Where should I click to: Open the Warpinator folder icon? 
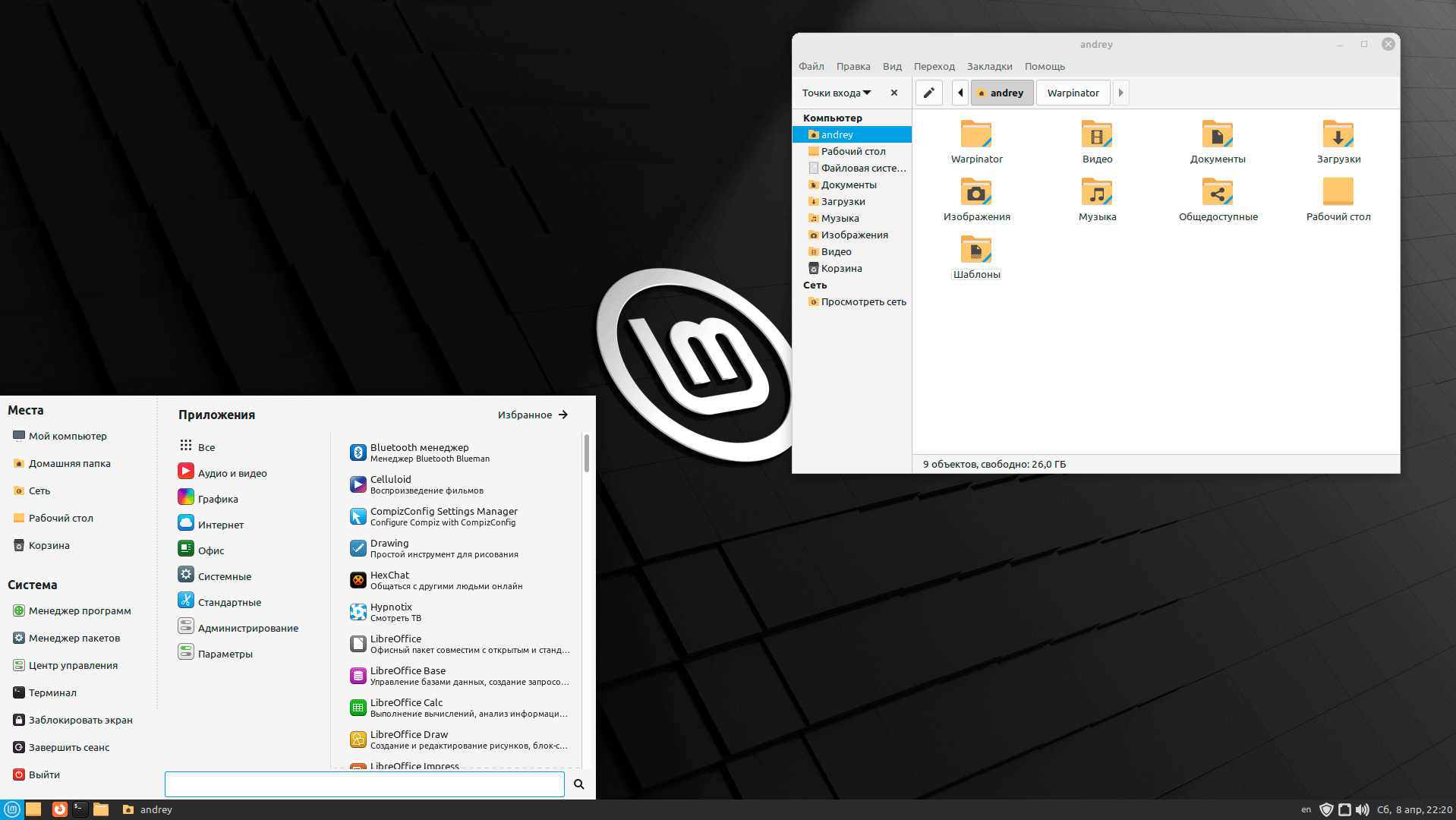click(976, 135)
